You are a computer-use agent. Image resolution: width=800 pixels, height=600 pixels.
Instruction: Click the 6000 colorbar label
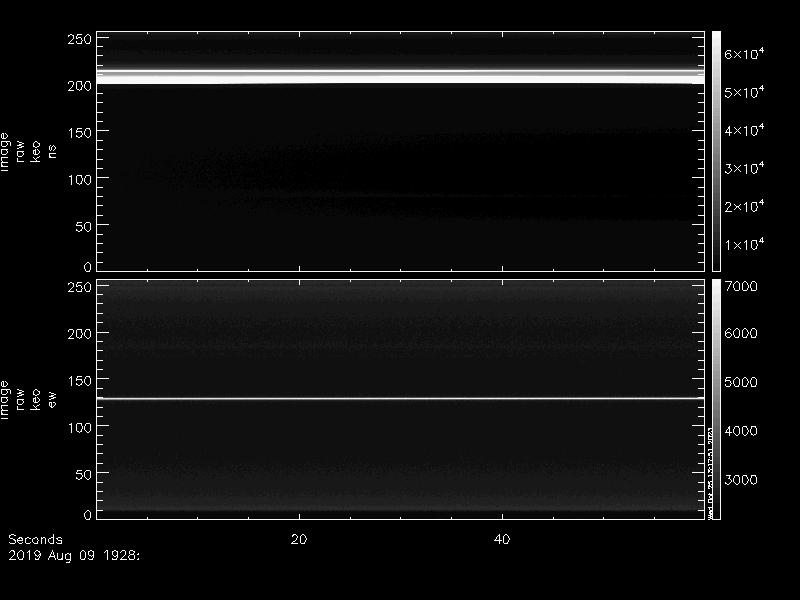(x=741, y=333)
